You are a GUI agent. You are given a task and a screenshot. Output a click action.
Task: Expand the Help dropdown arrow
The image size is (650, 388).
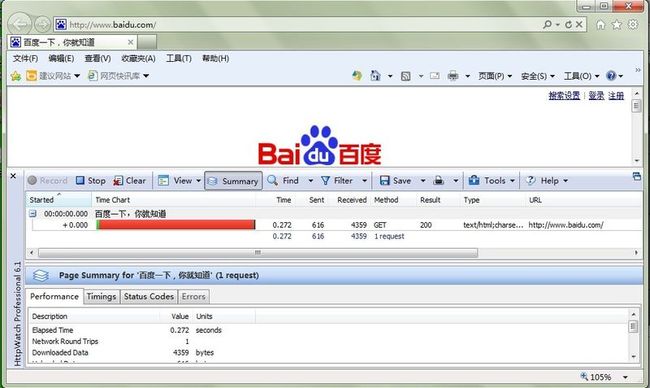pos(565,181)
